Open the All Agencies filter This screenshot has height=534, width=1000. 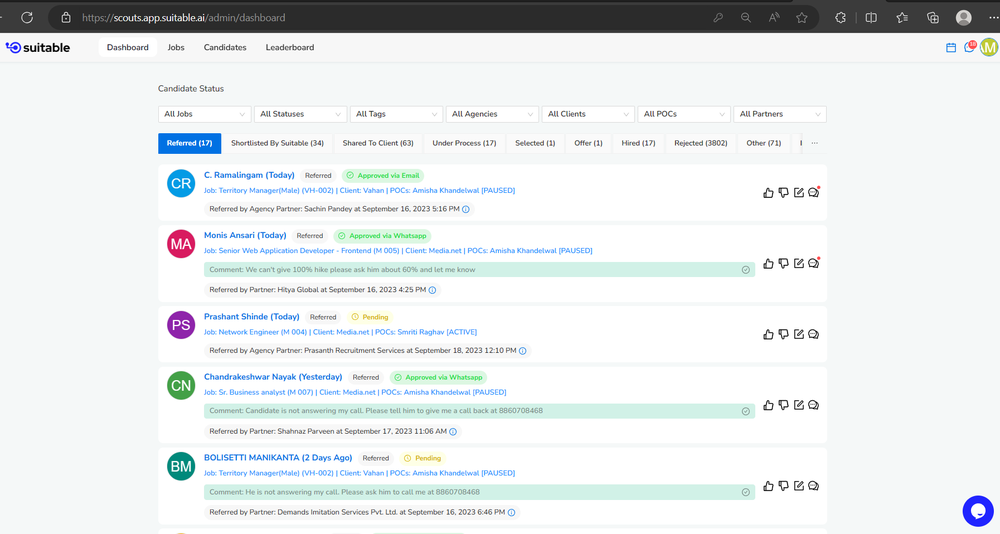tap(492, 114)
